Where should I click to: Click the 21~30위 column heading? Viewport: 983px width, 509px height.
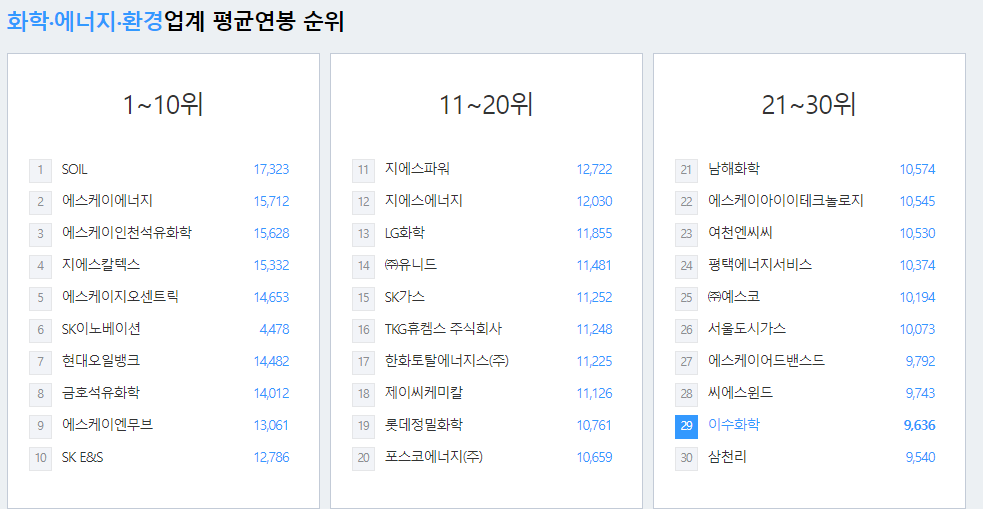pyautogui.click(x=809, y=105)
